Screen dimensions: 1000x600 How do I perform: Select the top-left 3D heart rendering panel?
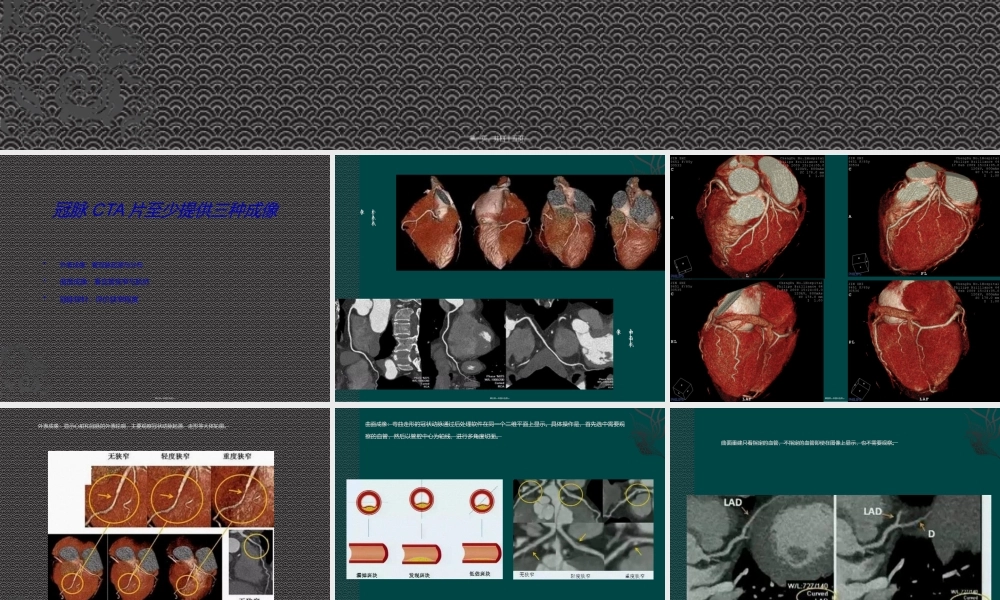757,216
